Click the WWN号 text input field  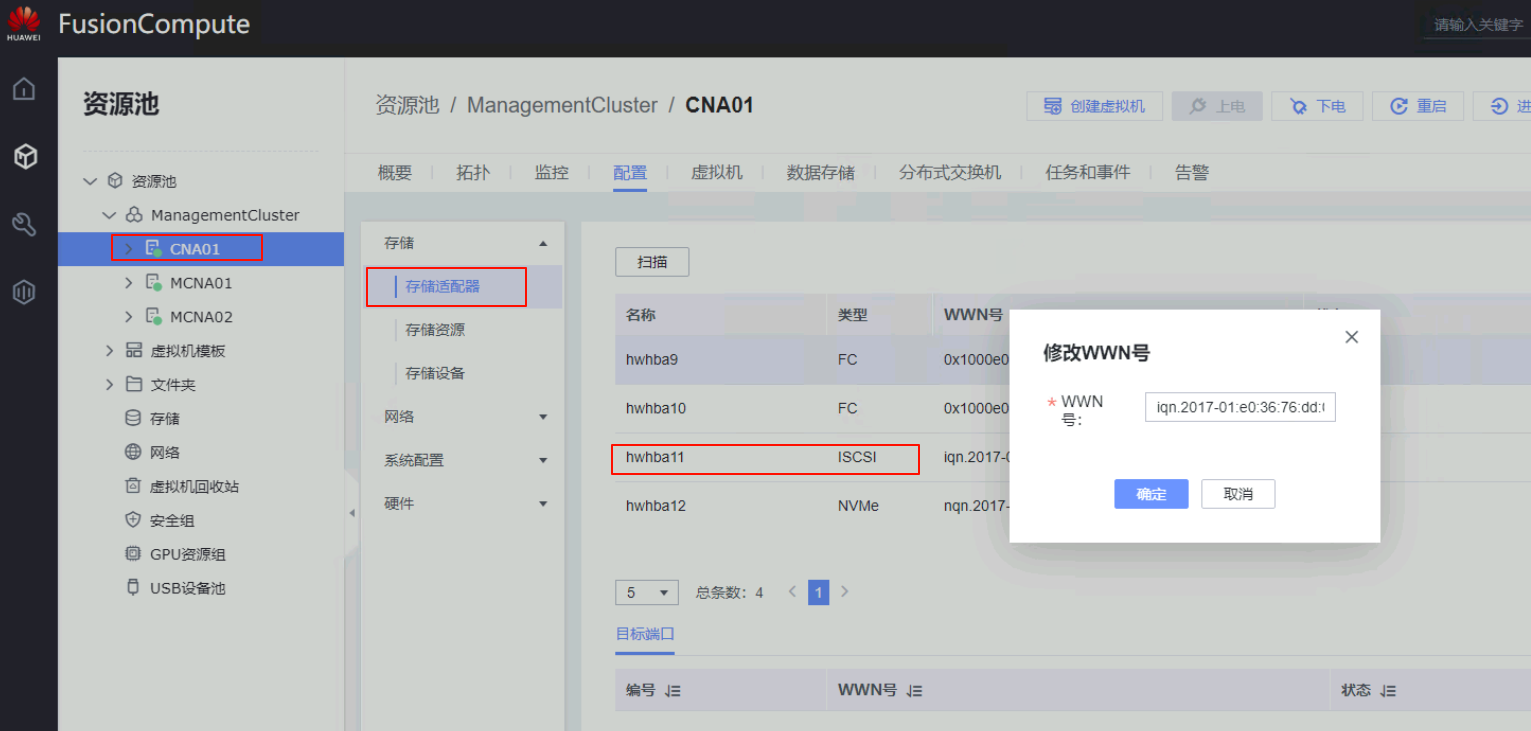click(x=1240, y=407)
